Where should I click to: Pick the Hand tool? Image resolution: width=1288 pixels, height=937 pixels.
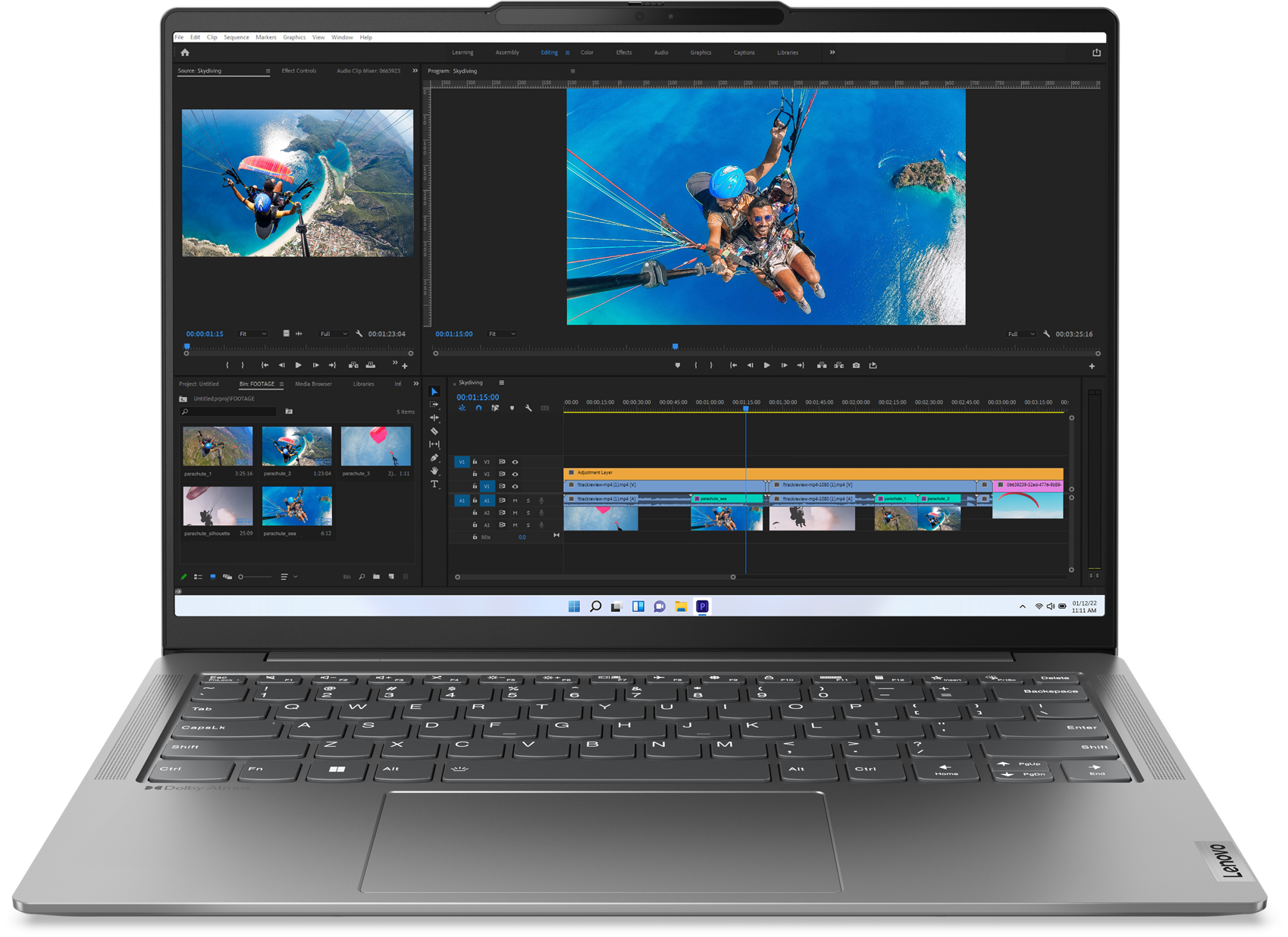434,471
